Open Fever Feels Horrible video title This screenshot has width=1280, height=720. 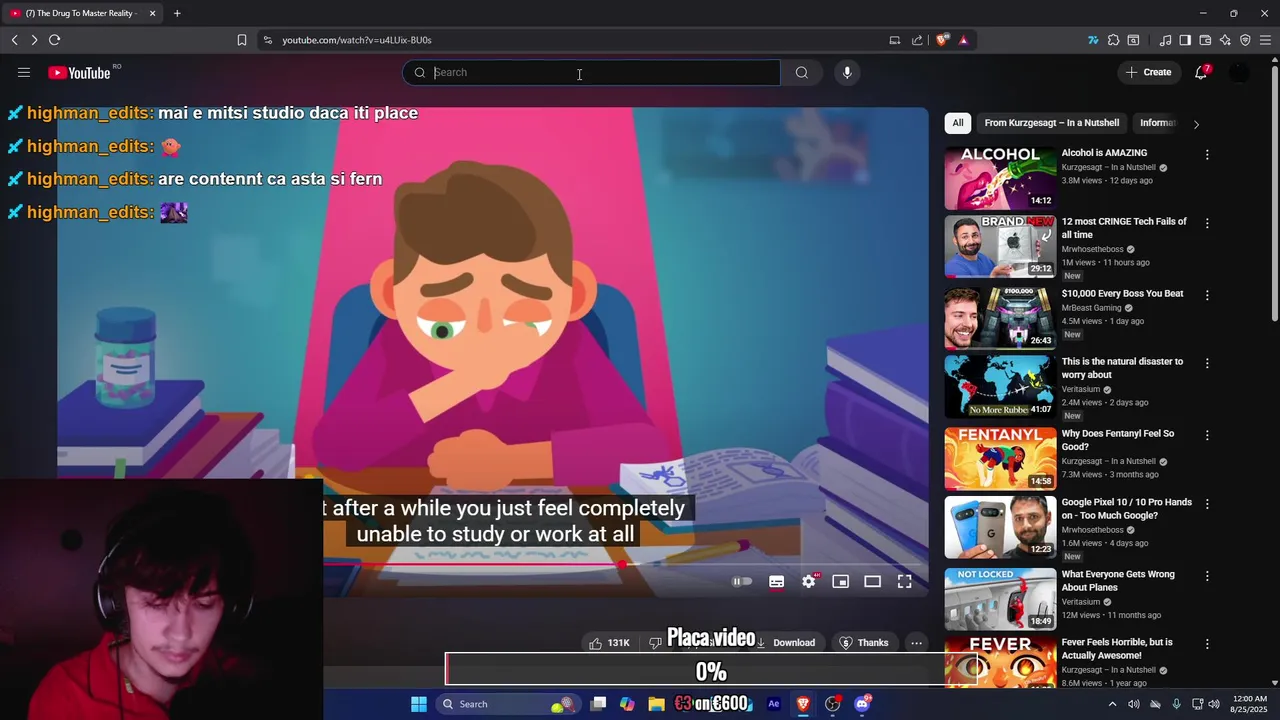pos(1117,649)
